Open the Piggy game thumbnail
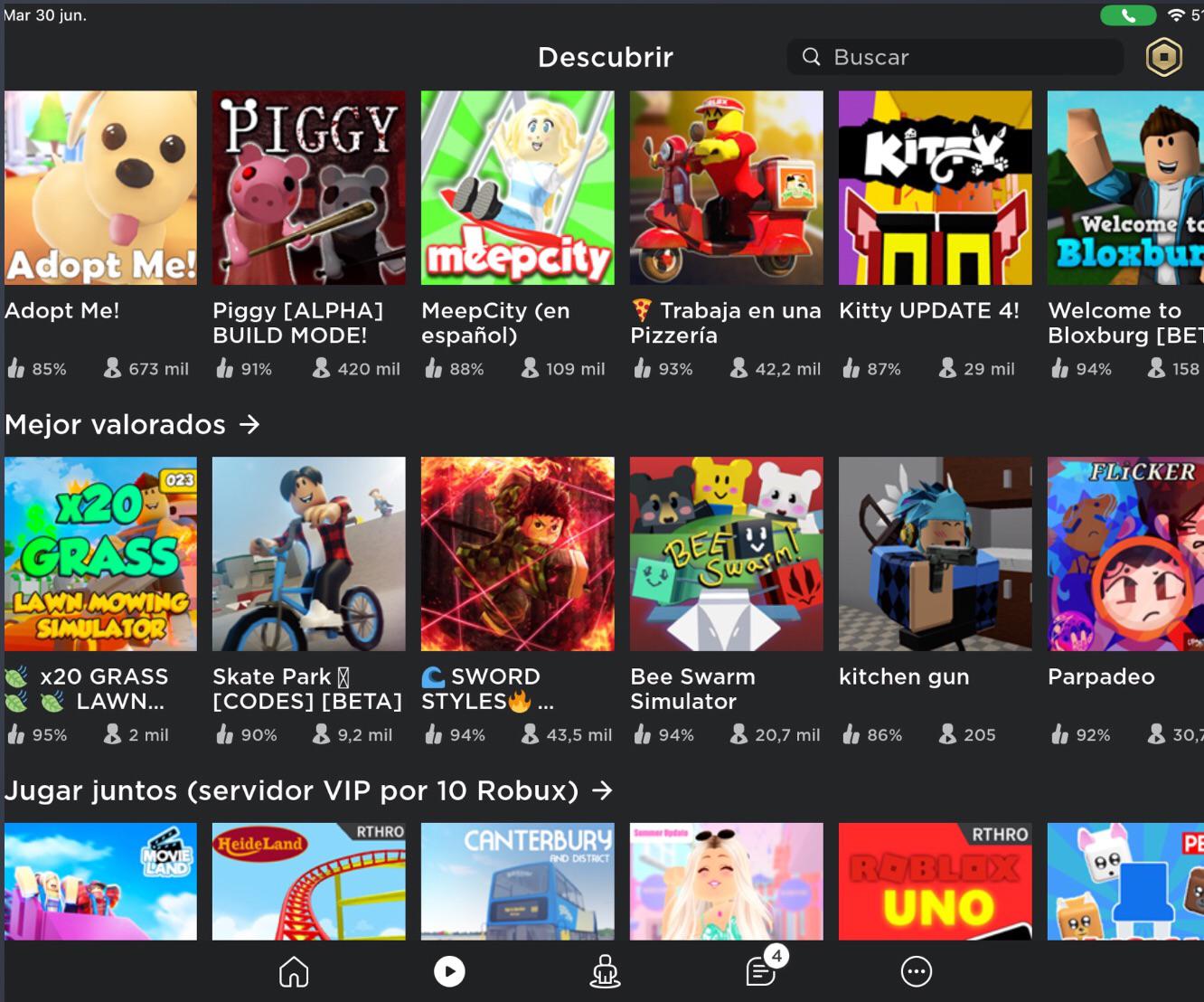Screen dimensions: 1204x1002 [x=308, y=188]
